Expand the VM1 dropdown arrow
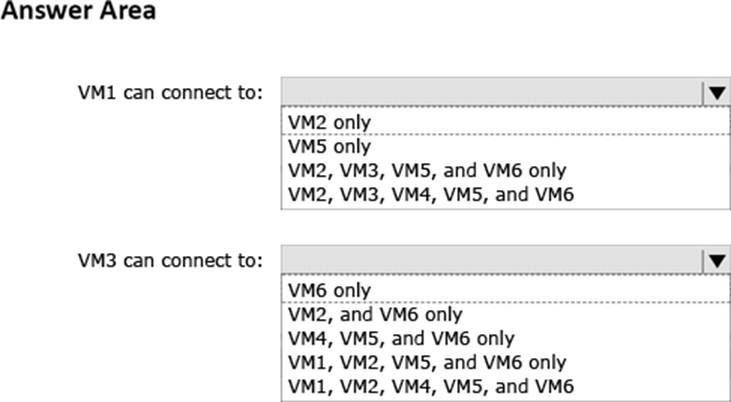This screenshot has height=402, width=731. click(717, 93)
